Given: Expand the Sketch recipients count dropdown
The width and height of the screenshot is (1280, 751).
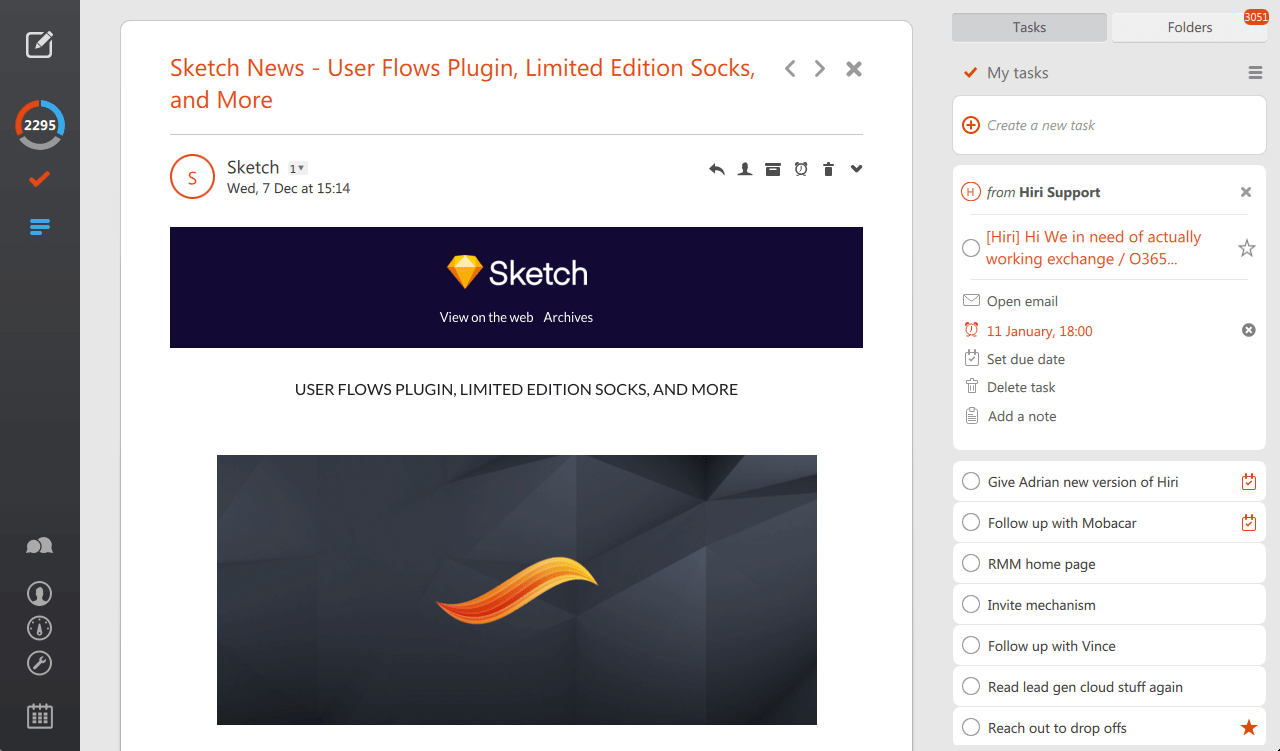Looking at the screenshot, I should tap(297, 168).
